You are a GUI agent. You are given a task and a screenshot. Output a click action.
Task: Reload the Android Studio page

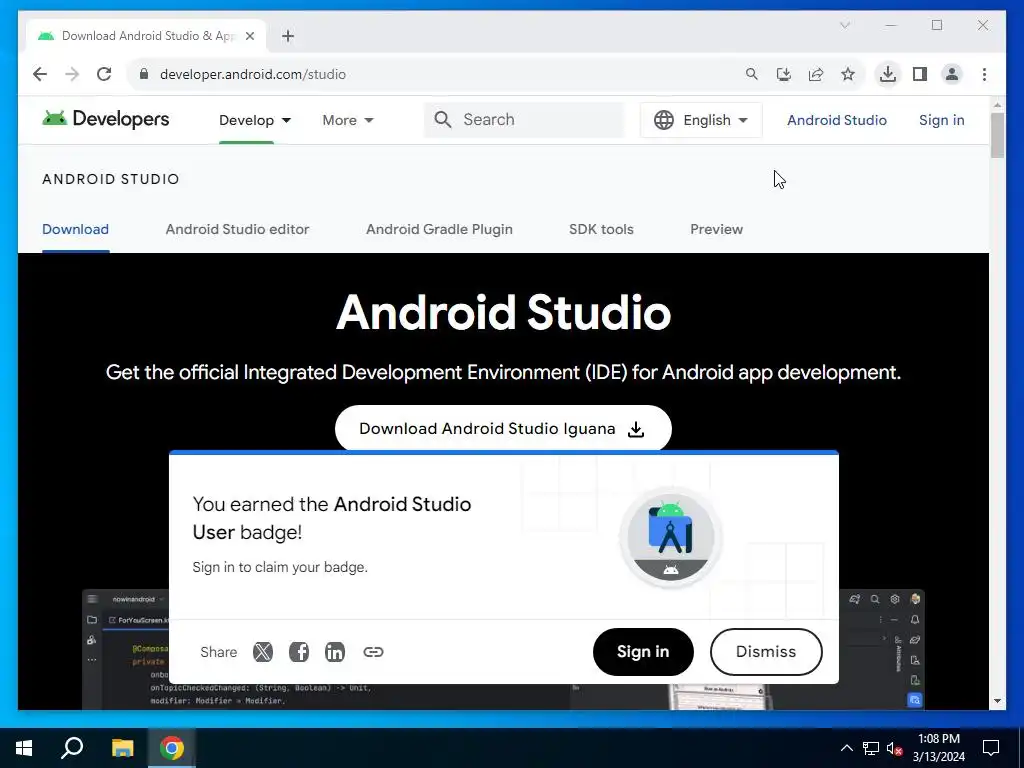coord(104,74)
